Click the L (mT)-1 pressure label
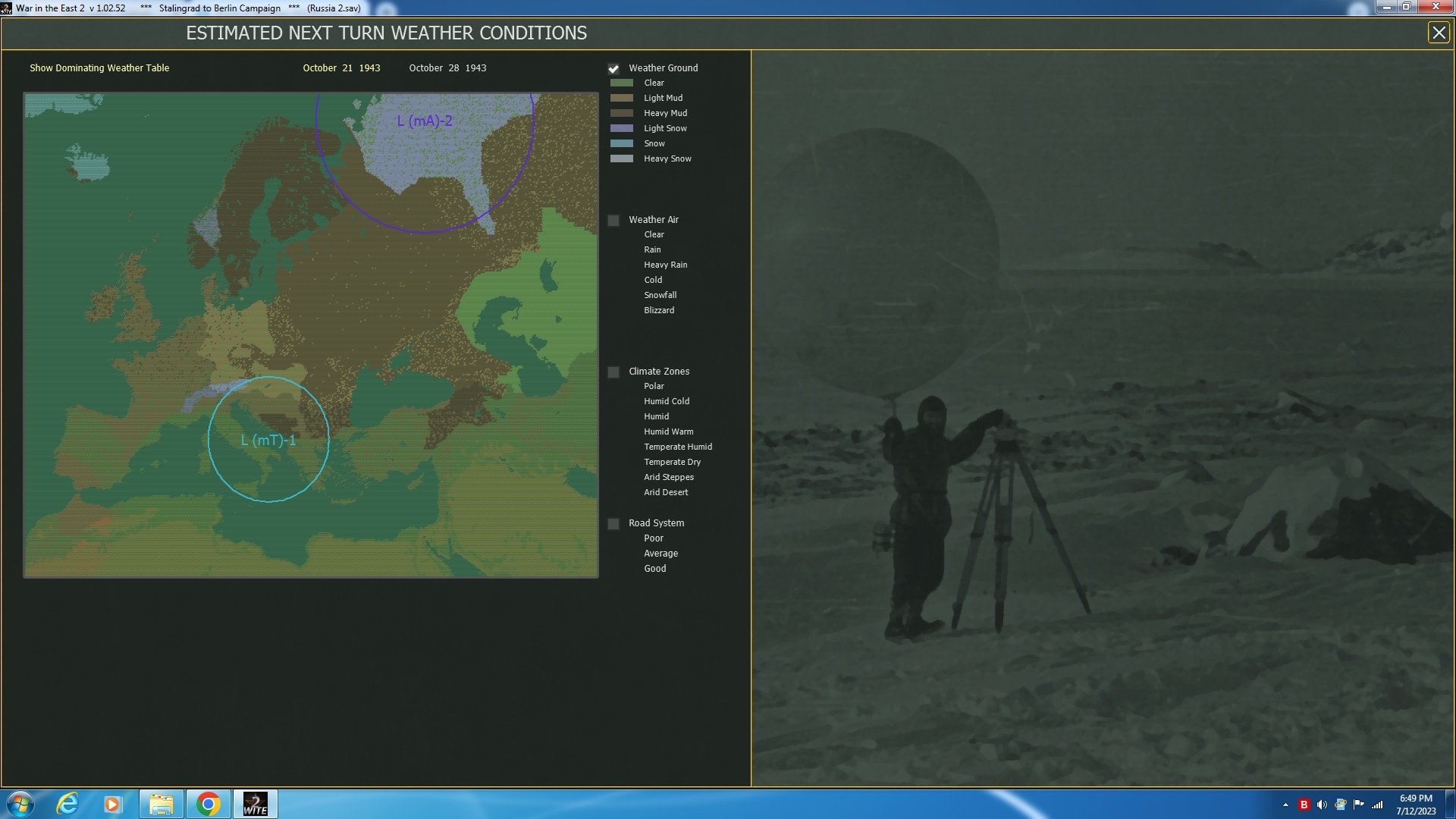This screenshot has height=819, width=1456. 268,440
